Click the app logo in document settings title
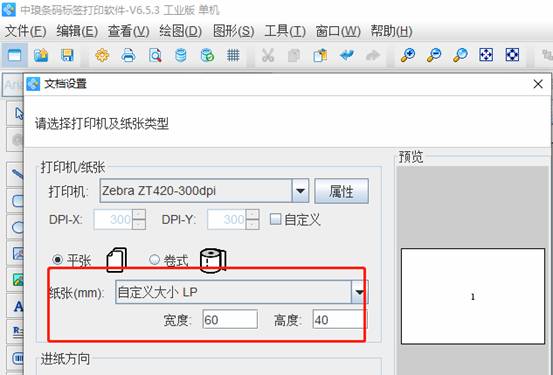Screen dimensions: 553x375 (34, 84)
